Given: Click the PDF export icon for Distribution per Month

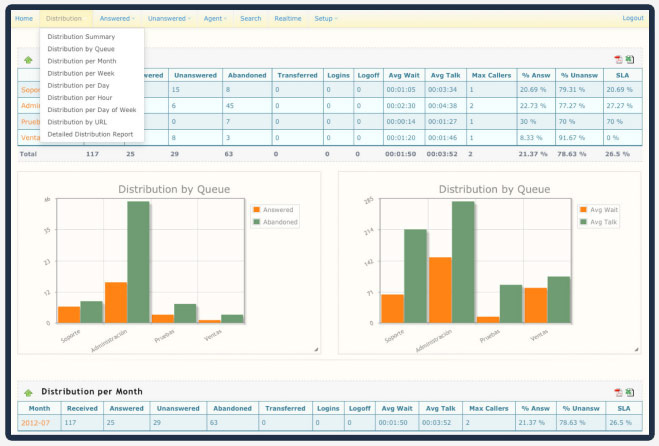Looking at the screenshot, I should pos(618,393).
